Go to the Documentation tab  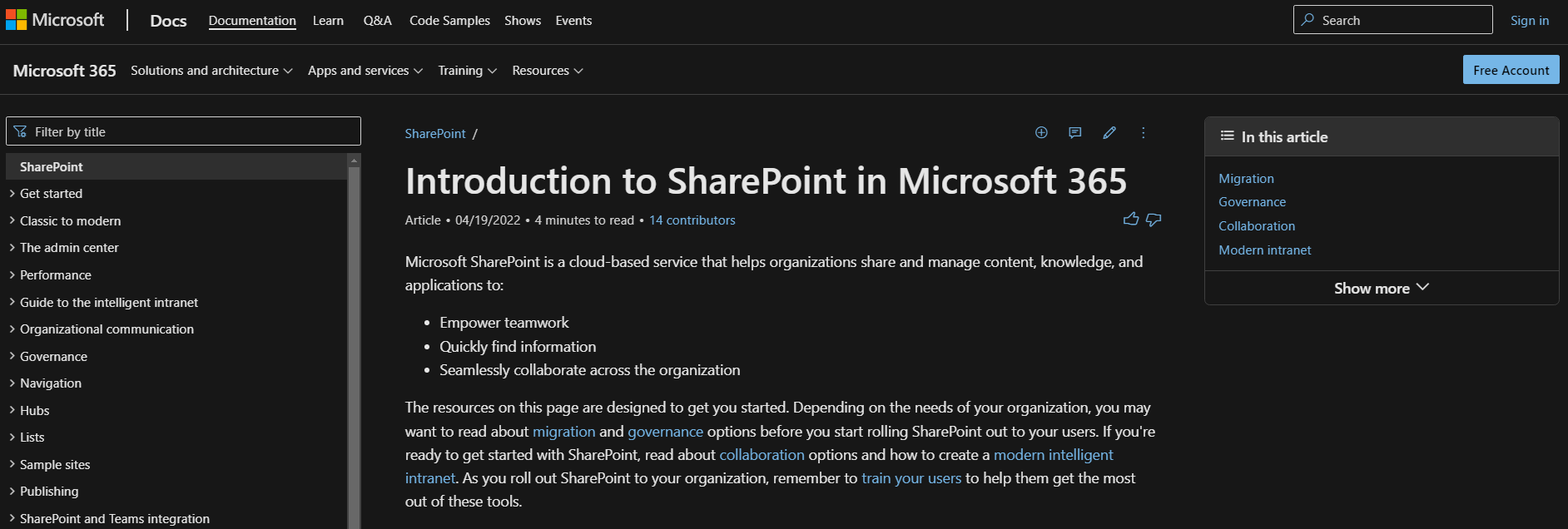[252, 21]
